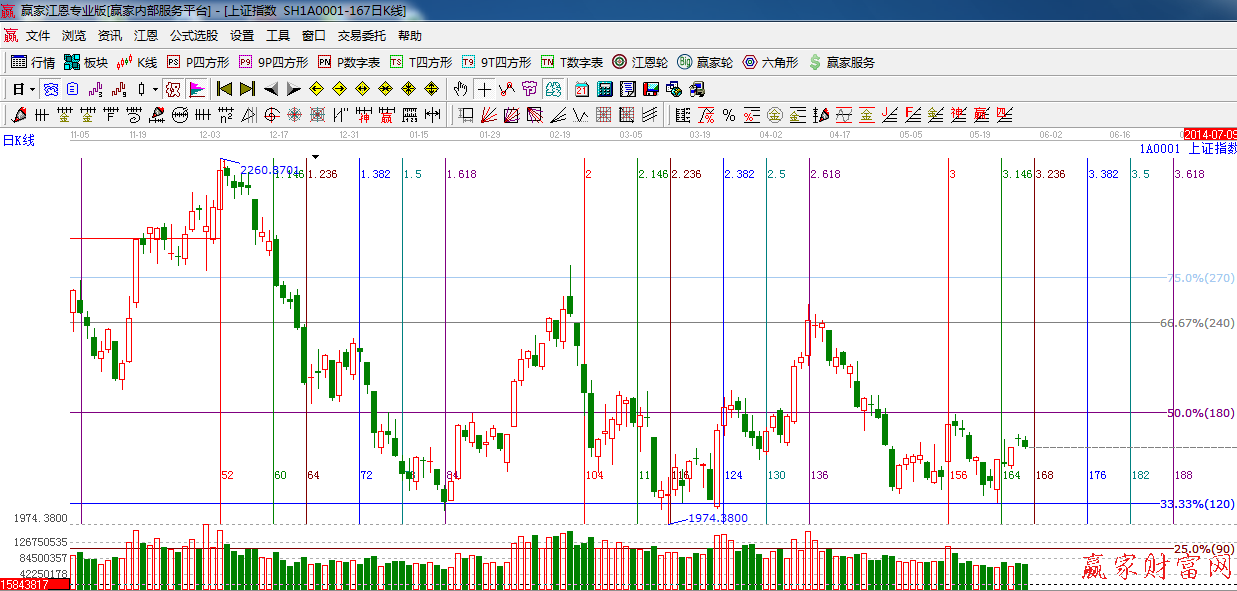Open the 六角形 hexagon chart tool
The width and height of the screenshot is (1237, 591).
point(770,62)
